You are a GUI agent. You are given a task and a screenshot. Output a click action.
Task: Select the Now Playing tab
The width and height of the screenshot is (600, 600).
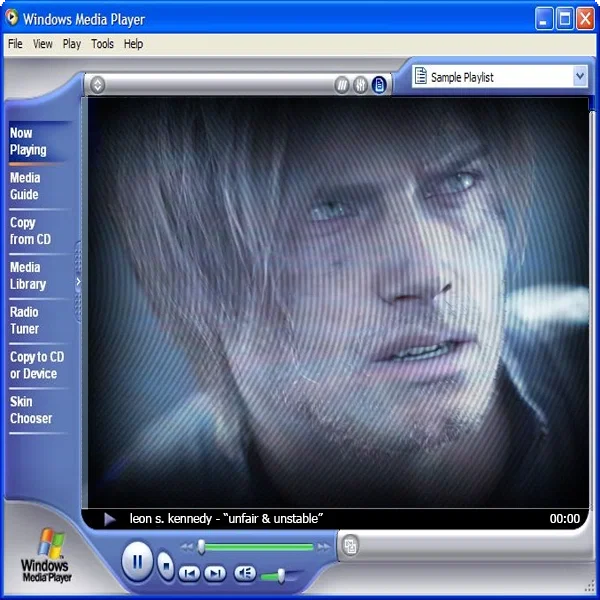click(x=38, y=142)
